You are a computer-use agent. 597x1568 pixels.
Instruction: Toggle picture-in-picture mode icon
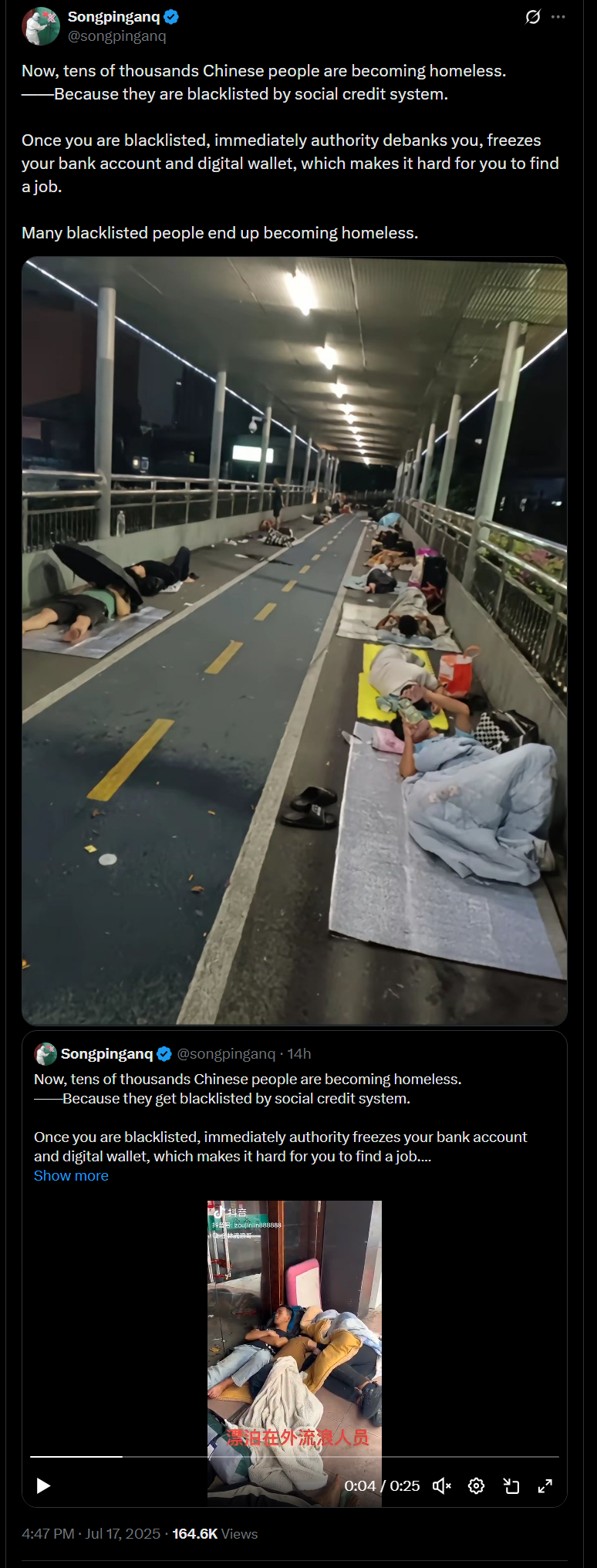(x=511, y=1486)
